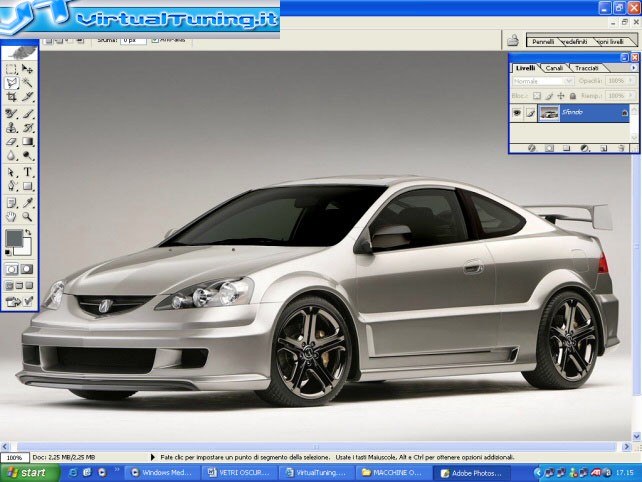Viewport: 642px width, 482px height.
Task: Open the Windows start menu
Action: tap(28, 473)
